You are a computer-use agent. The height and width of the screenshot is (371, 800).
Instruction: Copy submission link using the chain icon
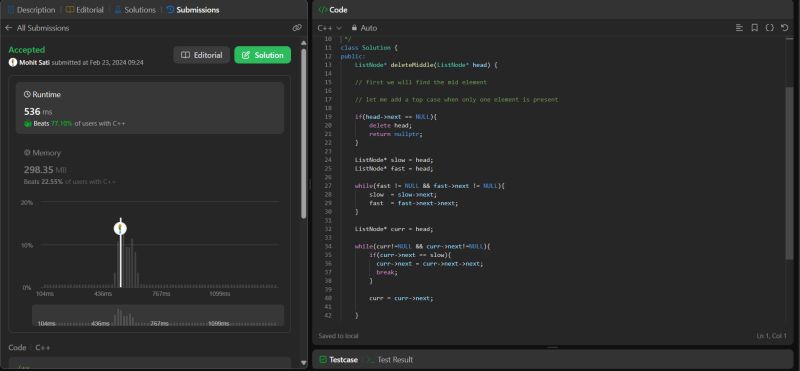(x=297, y=28)
